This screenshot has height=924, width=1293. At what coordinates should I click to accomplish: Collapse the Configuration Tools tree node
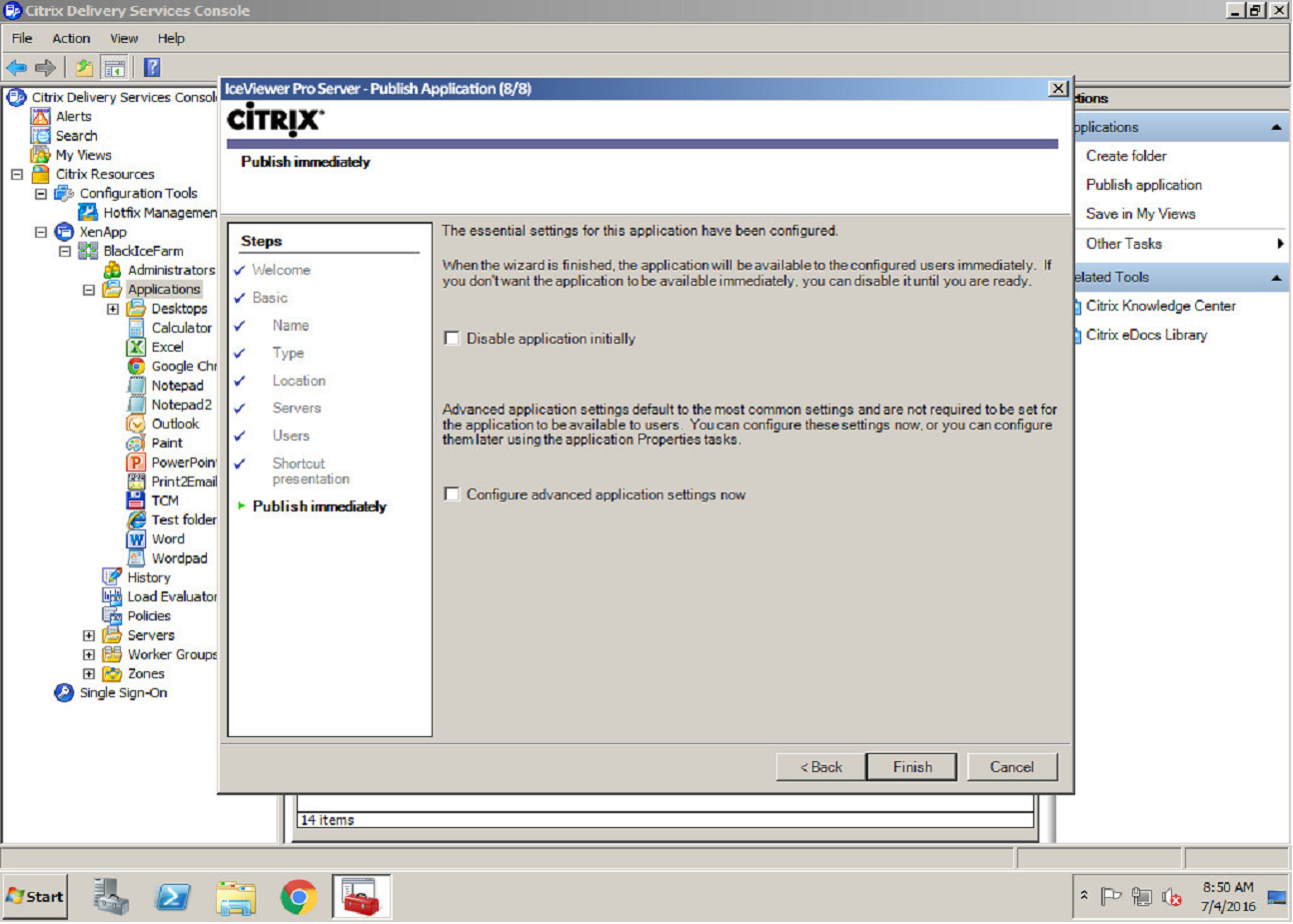(41, 194)
